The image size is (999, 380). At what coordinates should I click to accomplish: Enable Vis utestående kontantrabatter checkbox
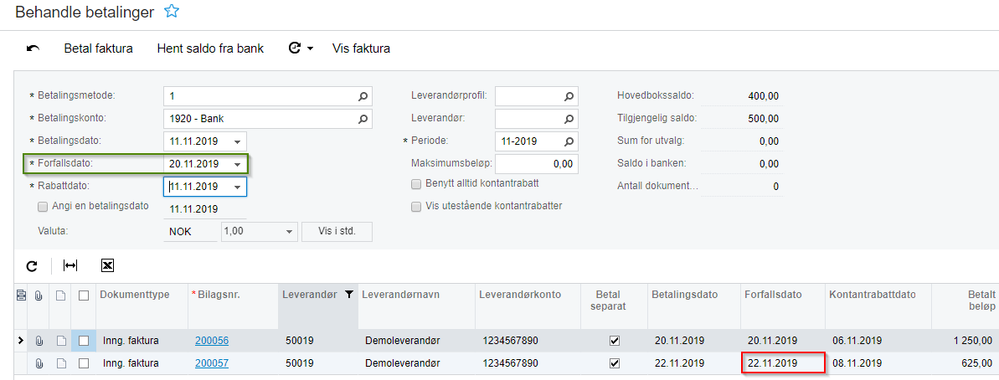point(416,207)
